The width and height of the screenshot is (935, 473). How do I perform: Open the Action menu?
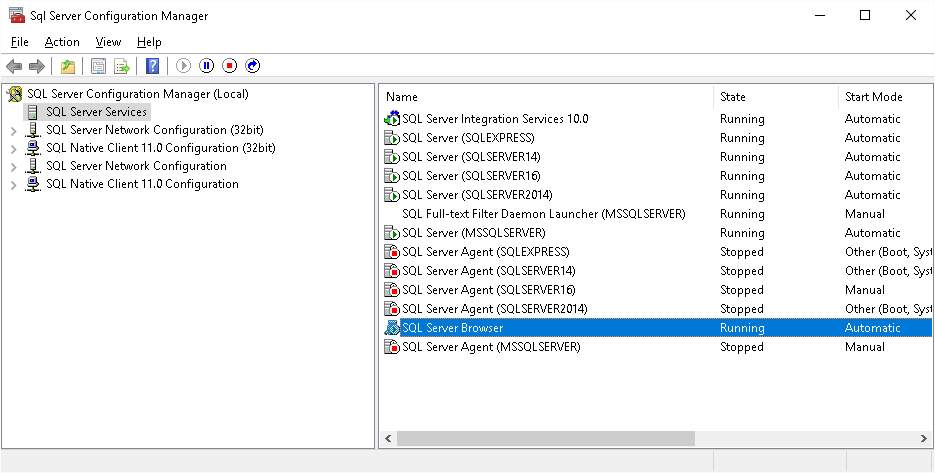click(x=62, y=42)
